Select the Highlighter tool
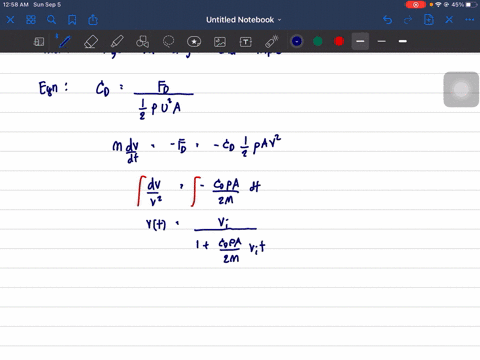Screen dimensions: 480x360 coord(117,42)
